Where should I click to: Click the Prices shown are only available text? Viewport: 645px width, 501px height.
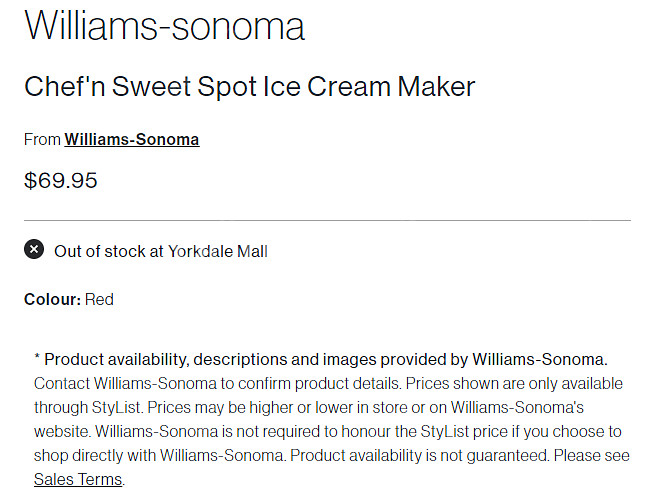514,383
